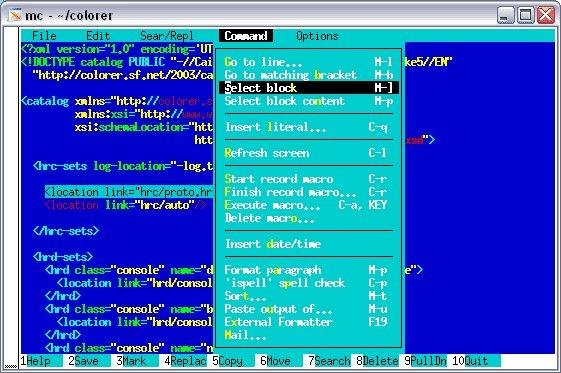Click the <hrd-sets> opening tag
The width and height of the screenshot is (561, 373).
pyautogui.click(x=63, y=257)
